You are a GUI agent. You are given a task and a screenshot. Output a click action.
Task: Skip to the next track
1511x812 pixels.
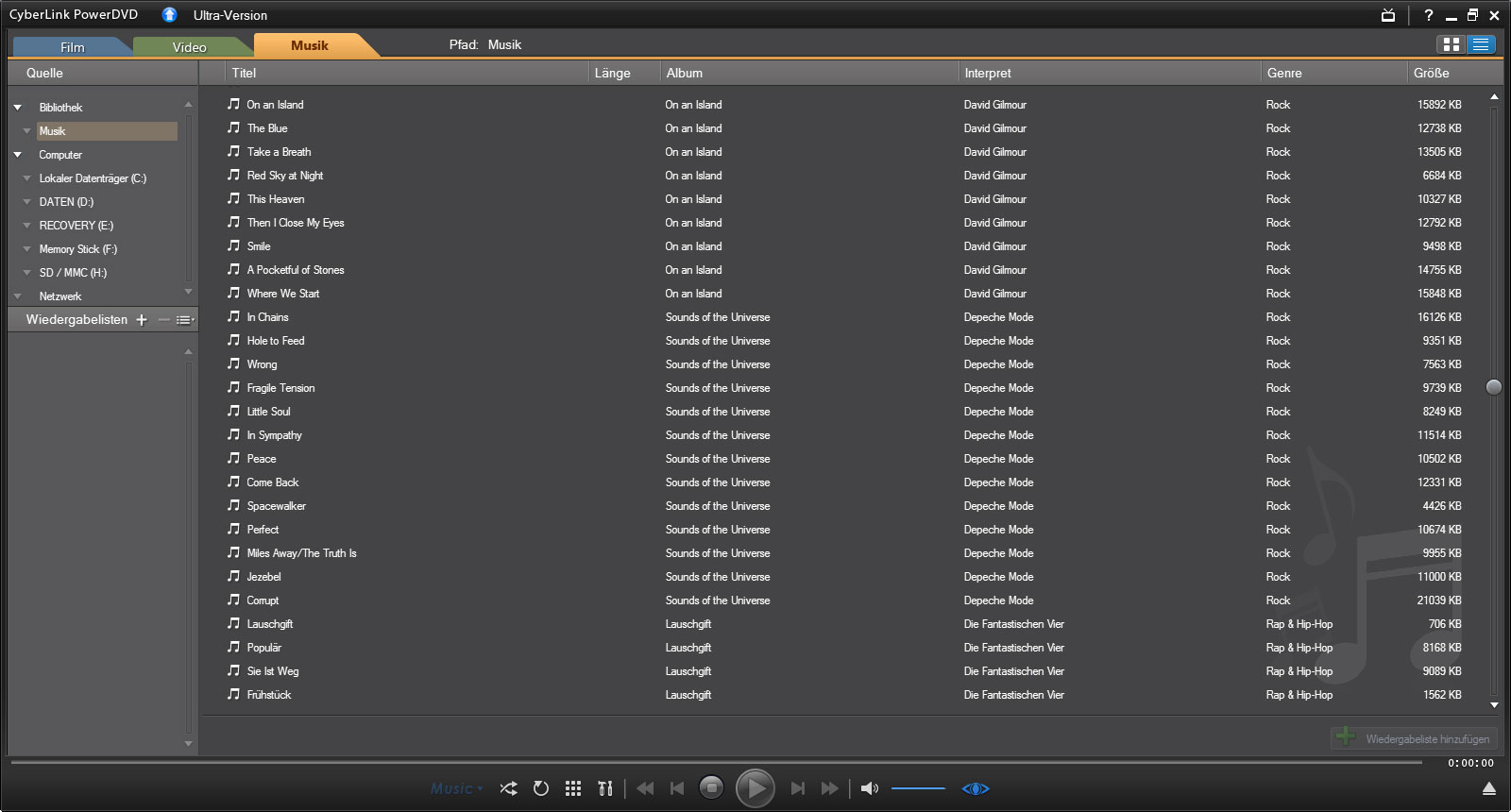(797, 788)
